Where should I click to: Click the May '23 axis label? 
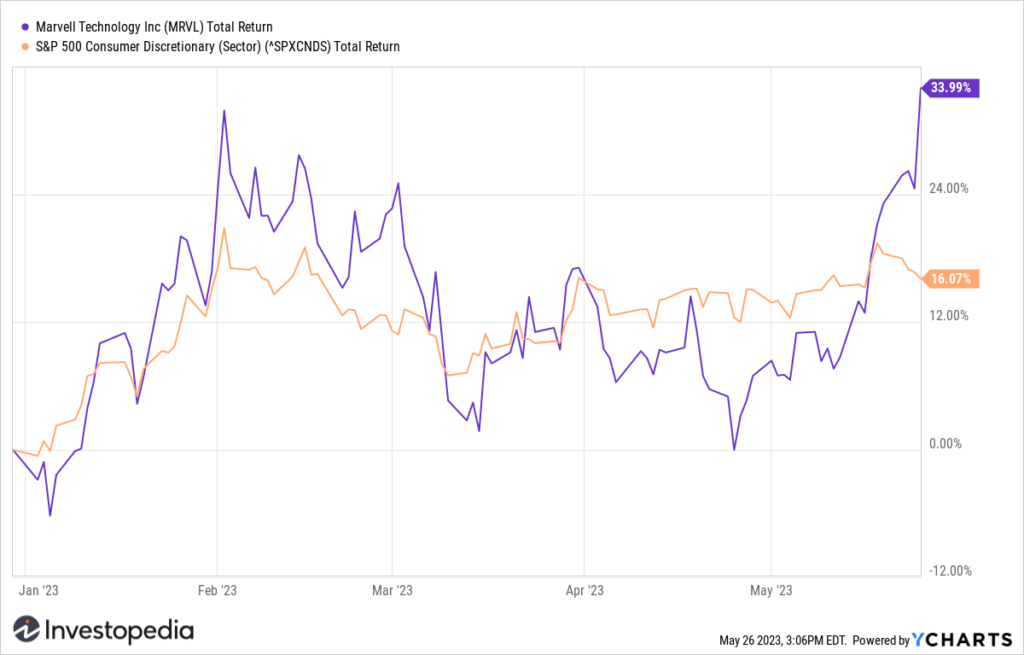tap(771, 591)
